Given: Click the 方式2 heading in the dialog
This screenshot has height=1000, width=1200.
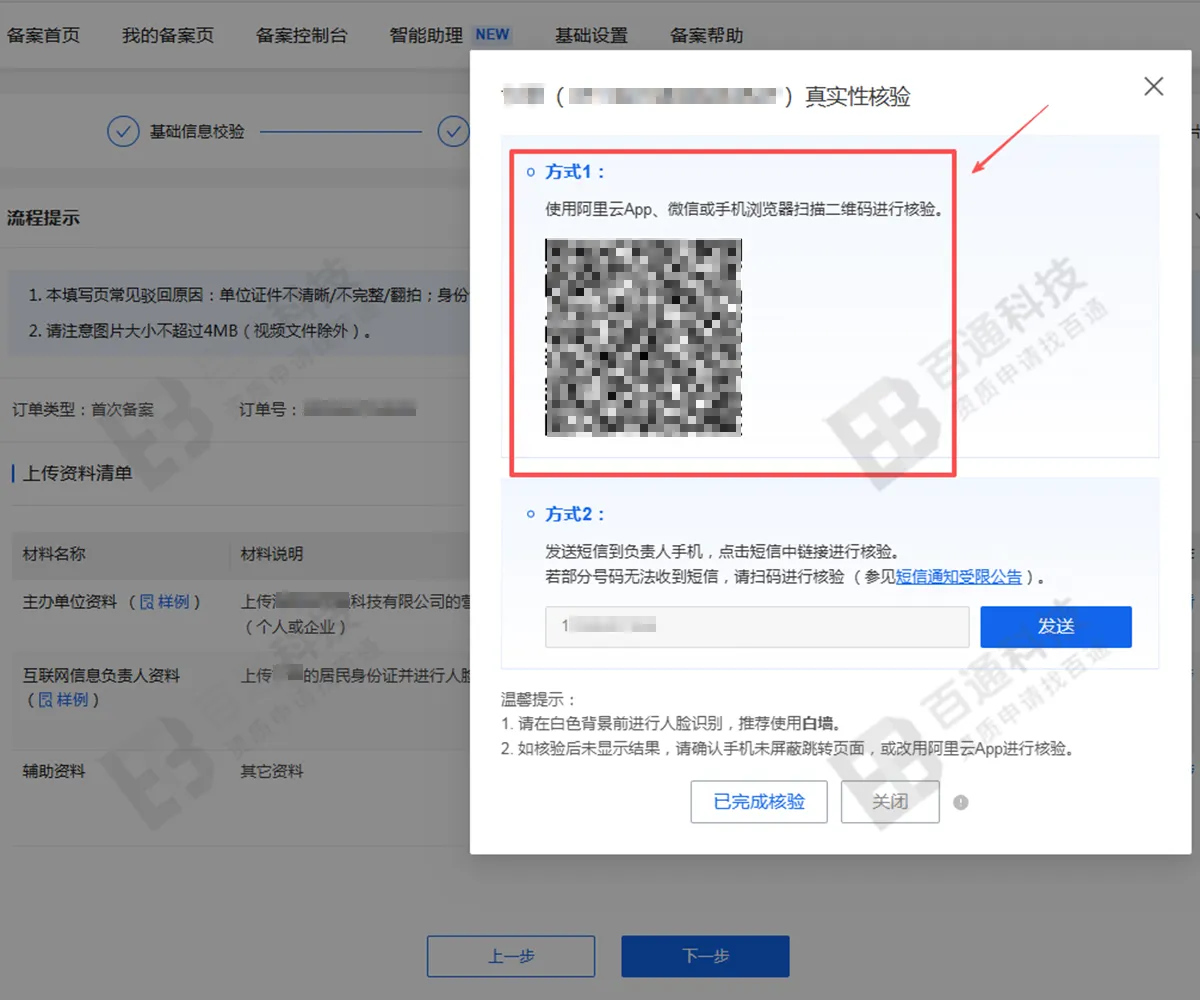Looking at the screenshot, I should tap(575, 514).
